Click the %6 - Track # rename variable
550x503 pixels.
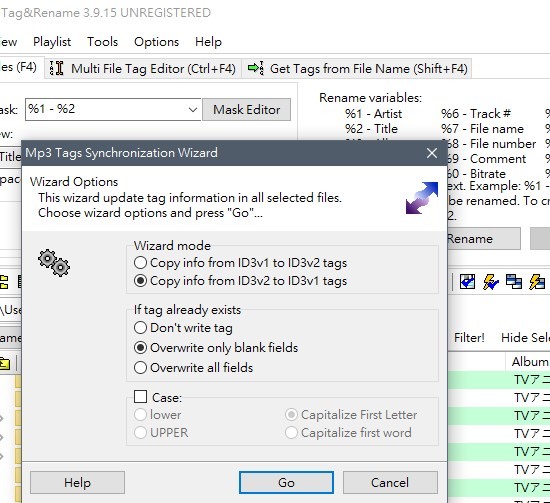tap(476, 114)
